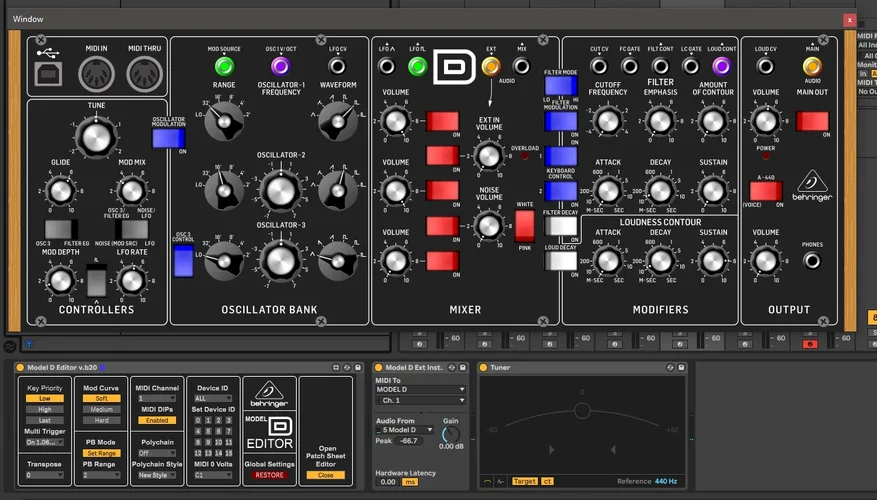This screenshot has width=877, height=500.
Task: Click the large Model D logo in mixer
Action: point(454,67)
